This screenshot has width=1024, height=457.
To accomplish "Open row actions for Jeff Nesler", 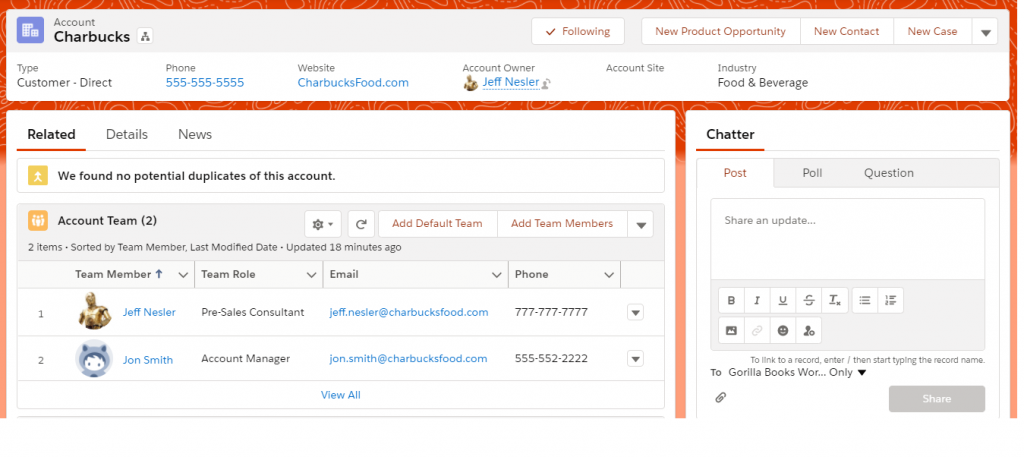I will [x=635, y=312].
